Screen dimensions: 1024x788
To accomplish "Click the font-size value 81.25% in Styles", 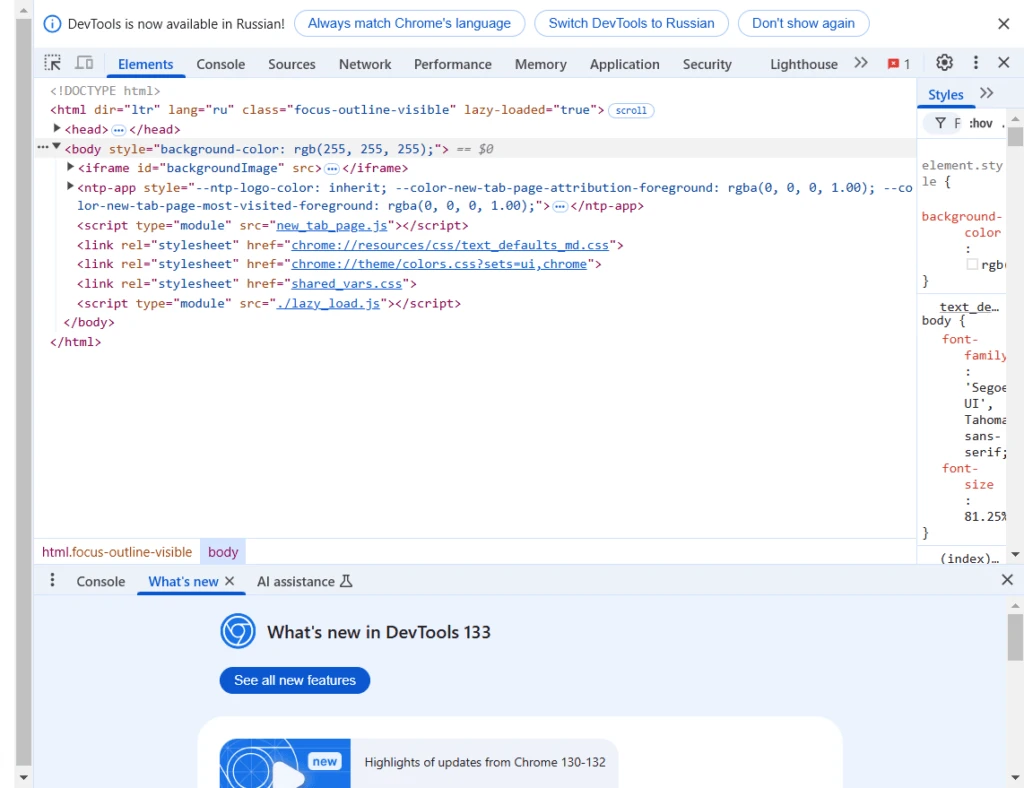I will (985, 516).
